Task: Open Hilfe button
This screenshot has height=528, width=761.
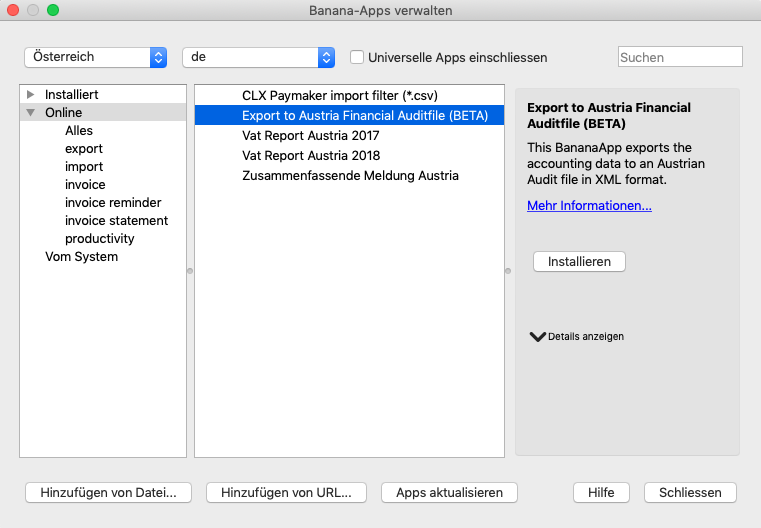Action: click(x=601, y=493)
